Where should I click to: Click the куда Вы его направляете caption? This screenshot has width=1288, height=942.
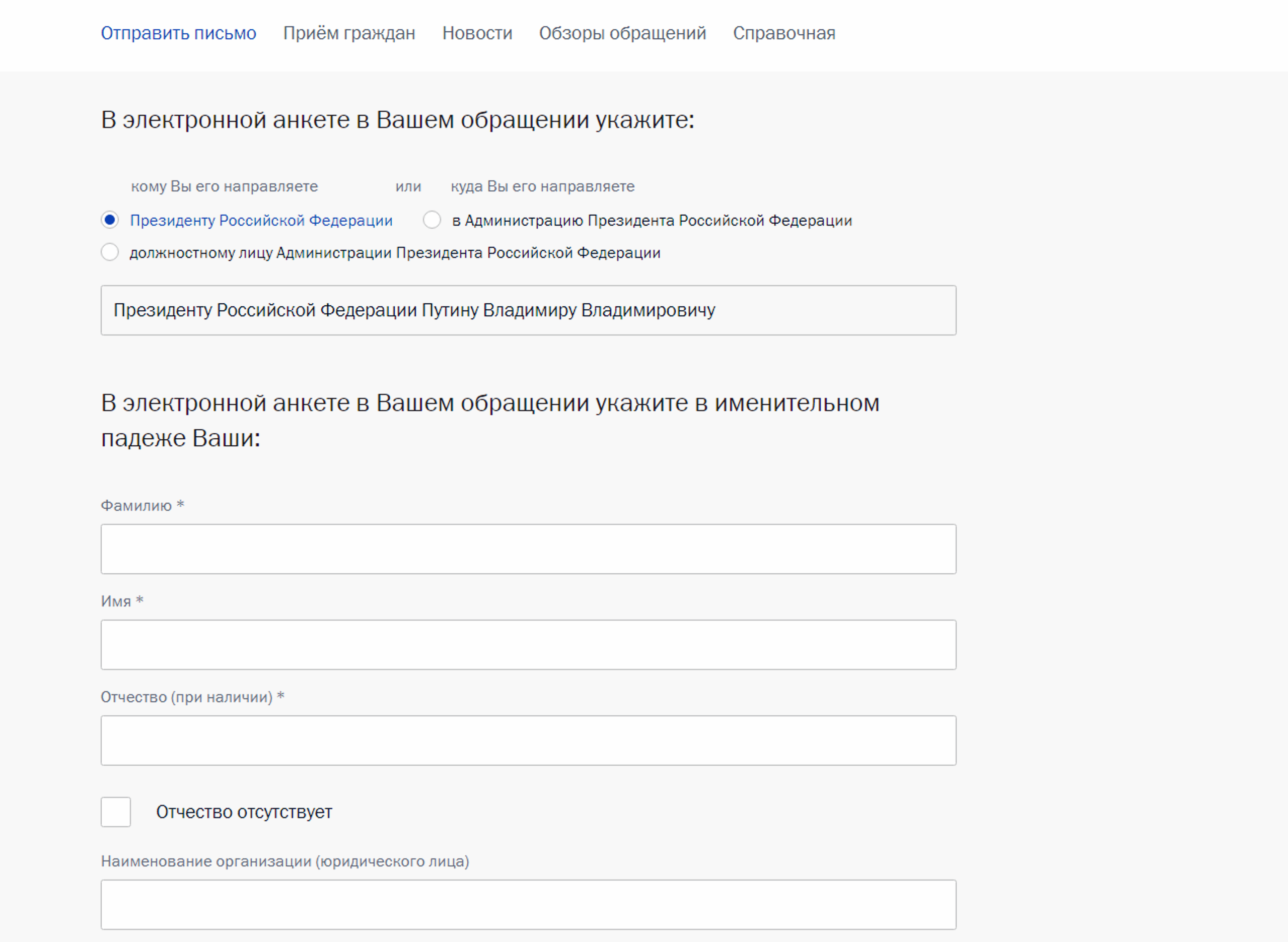543,186
